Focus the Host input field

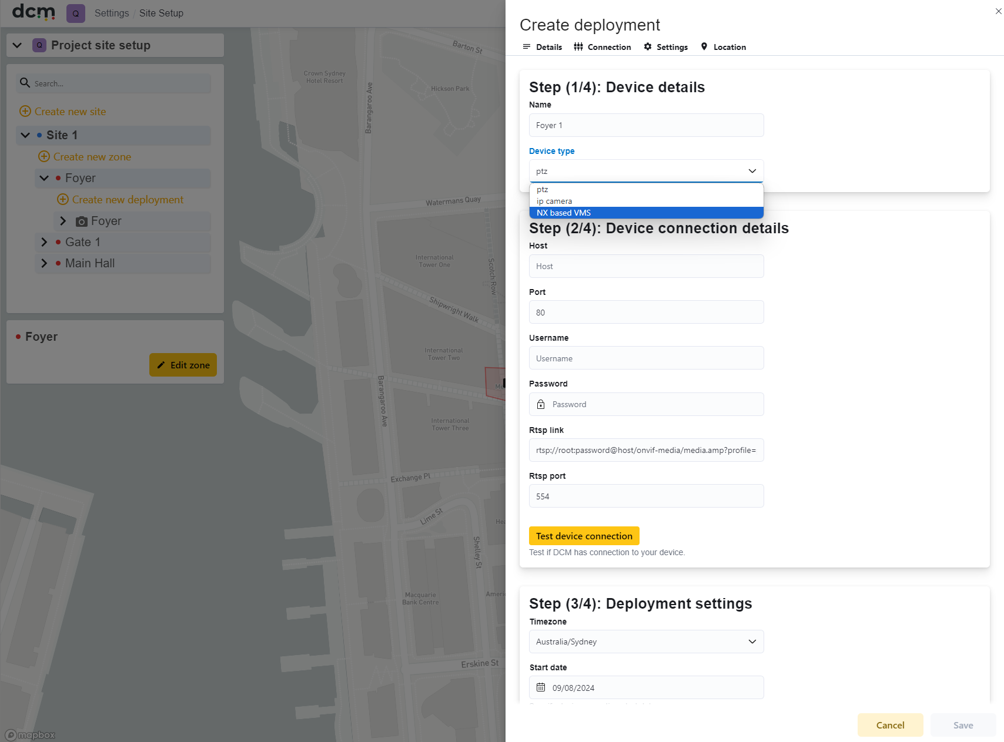click(646, 266)
